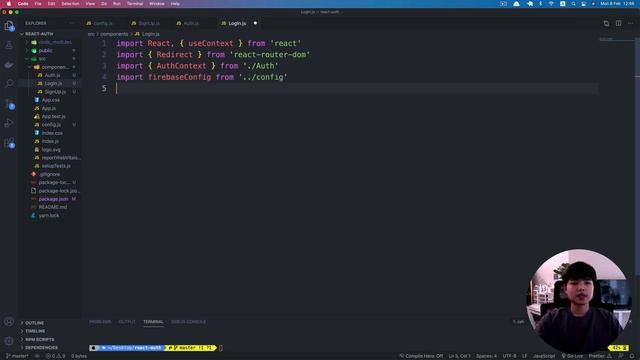Open Auth.js in the file tree
The height and width of the screenshot is (360, 640).
pyautogui.click(x=52, y=75)
